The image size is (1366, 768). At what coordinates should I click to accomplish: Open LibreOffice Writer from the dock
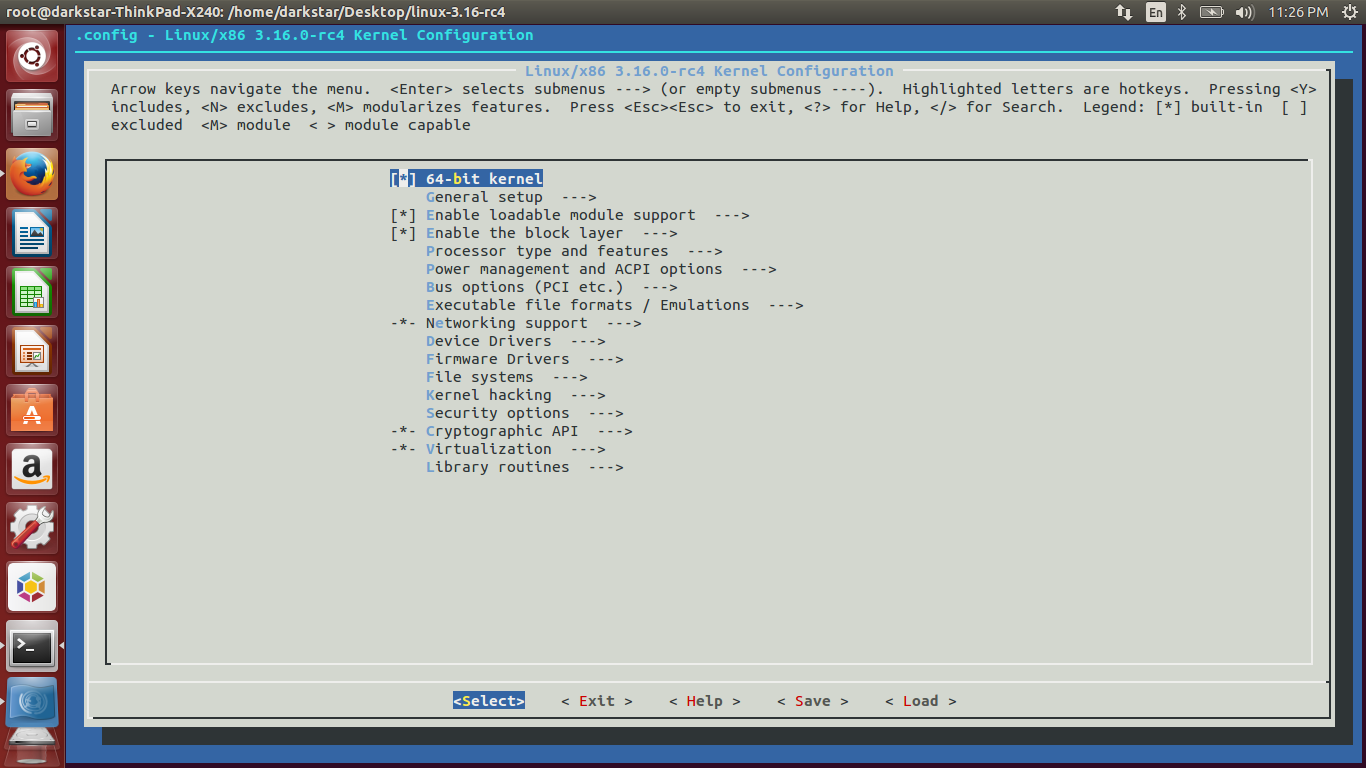(32, 233)
